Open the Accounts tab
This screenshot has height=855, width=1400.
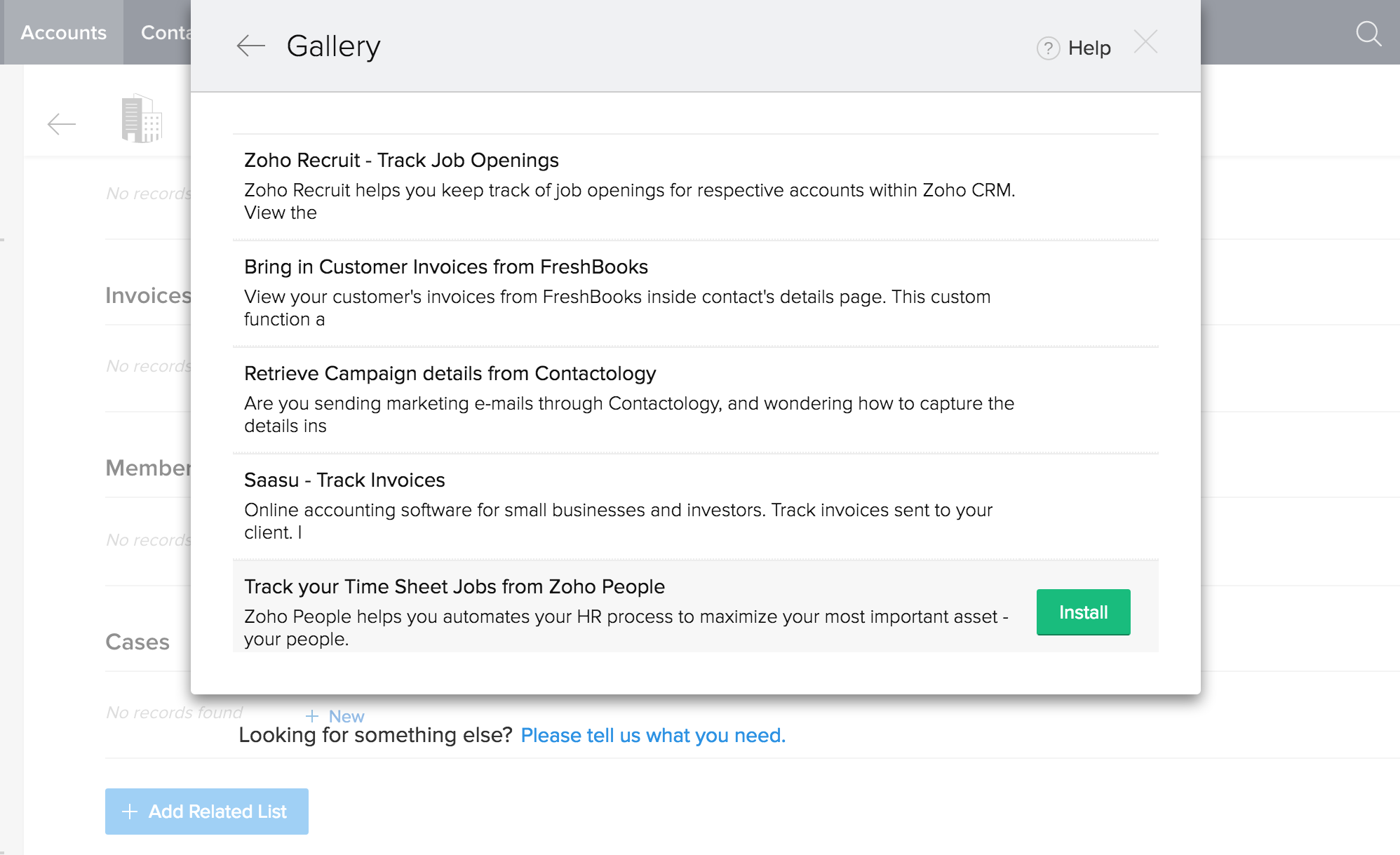63,32
